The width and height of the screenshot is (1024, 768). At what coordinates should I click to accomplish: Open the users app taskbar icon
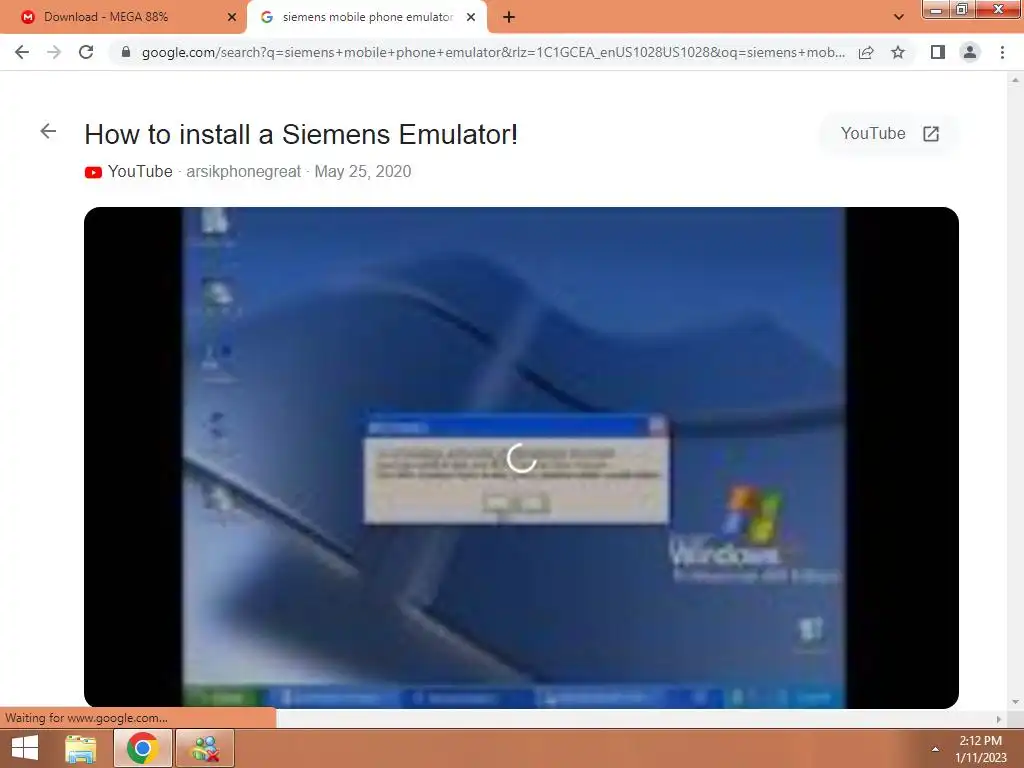point(204,748)
